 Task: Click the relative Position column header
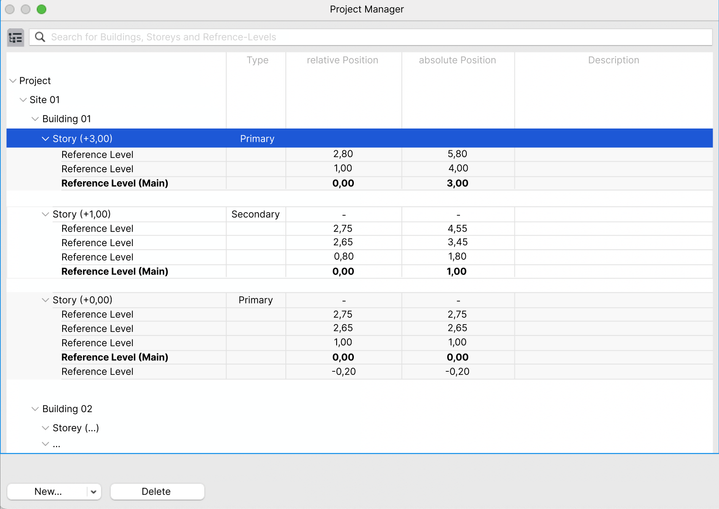pyautogui.click(x=343, y=60)
